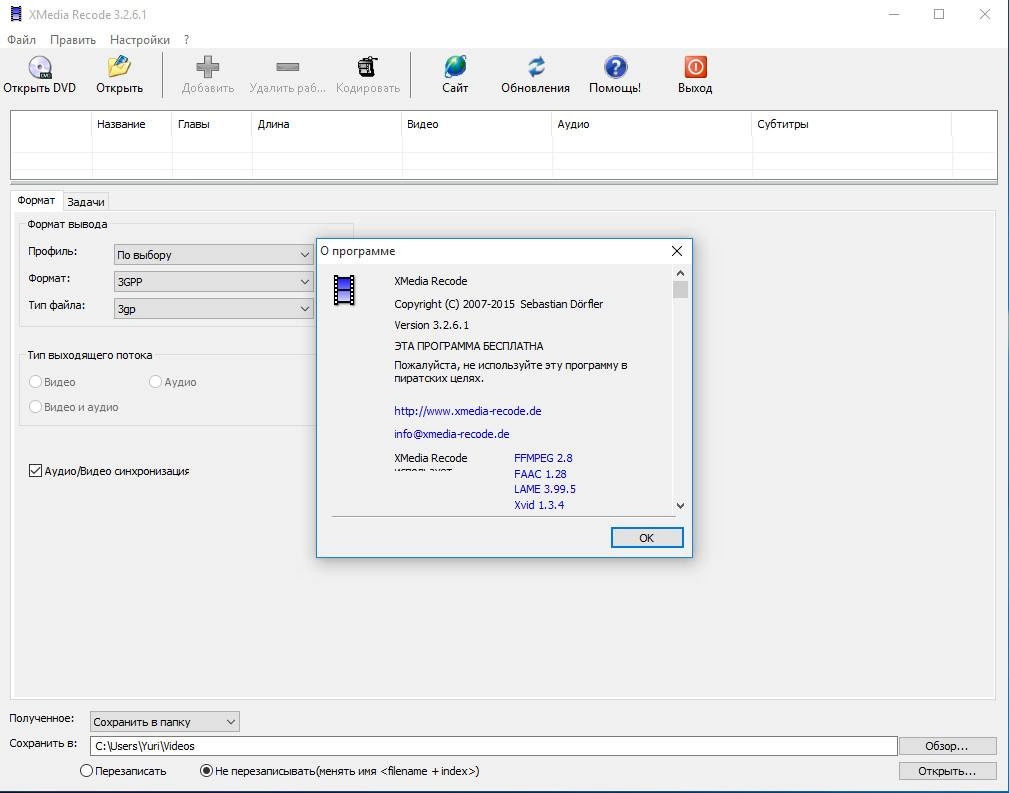
Task: Click the info@xmedia-recode.de email link
Action: pyautogui.click(x=452, y=434)
